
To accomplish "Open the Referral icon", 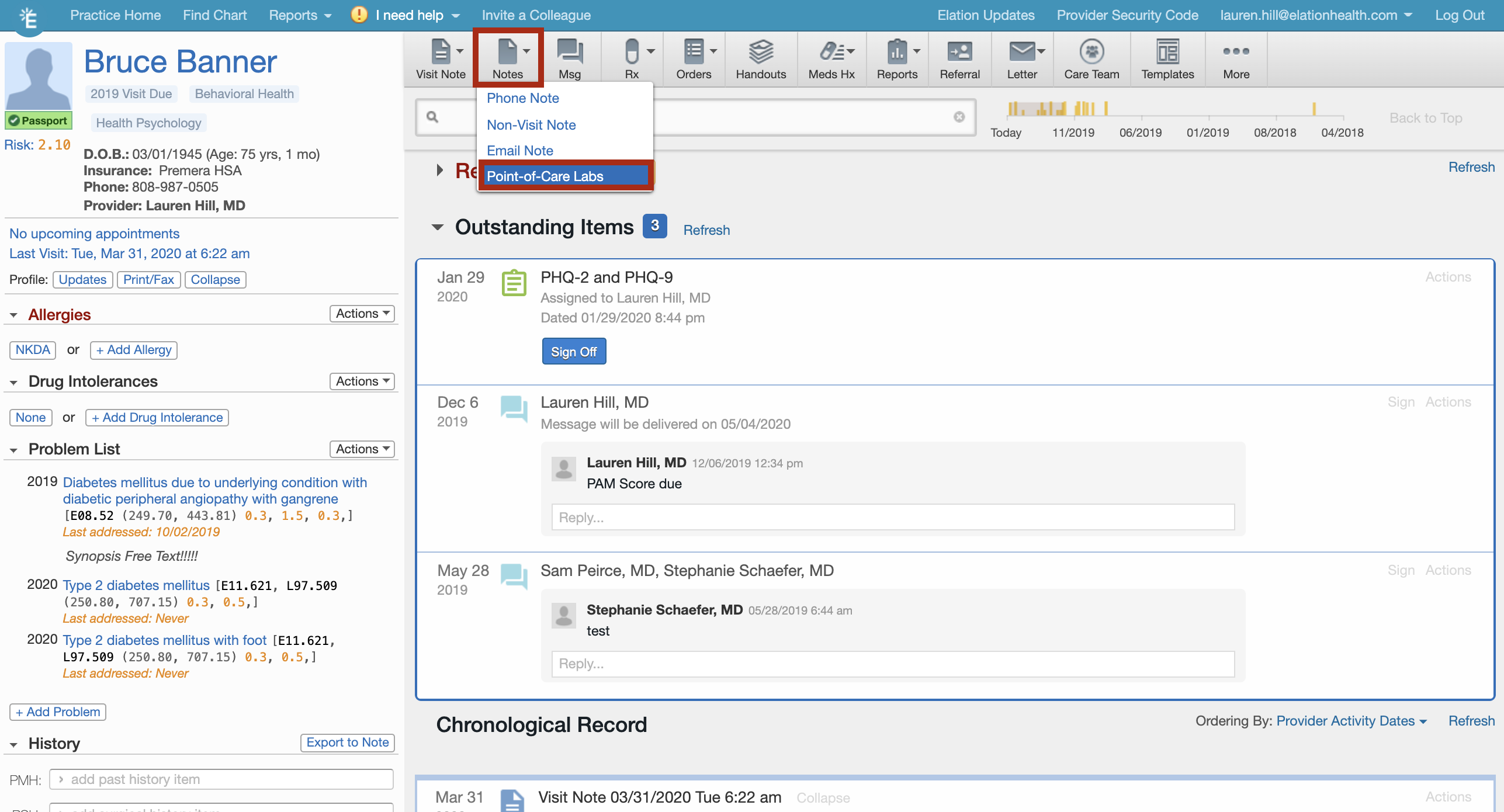I will (959, 52).
